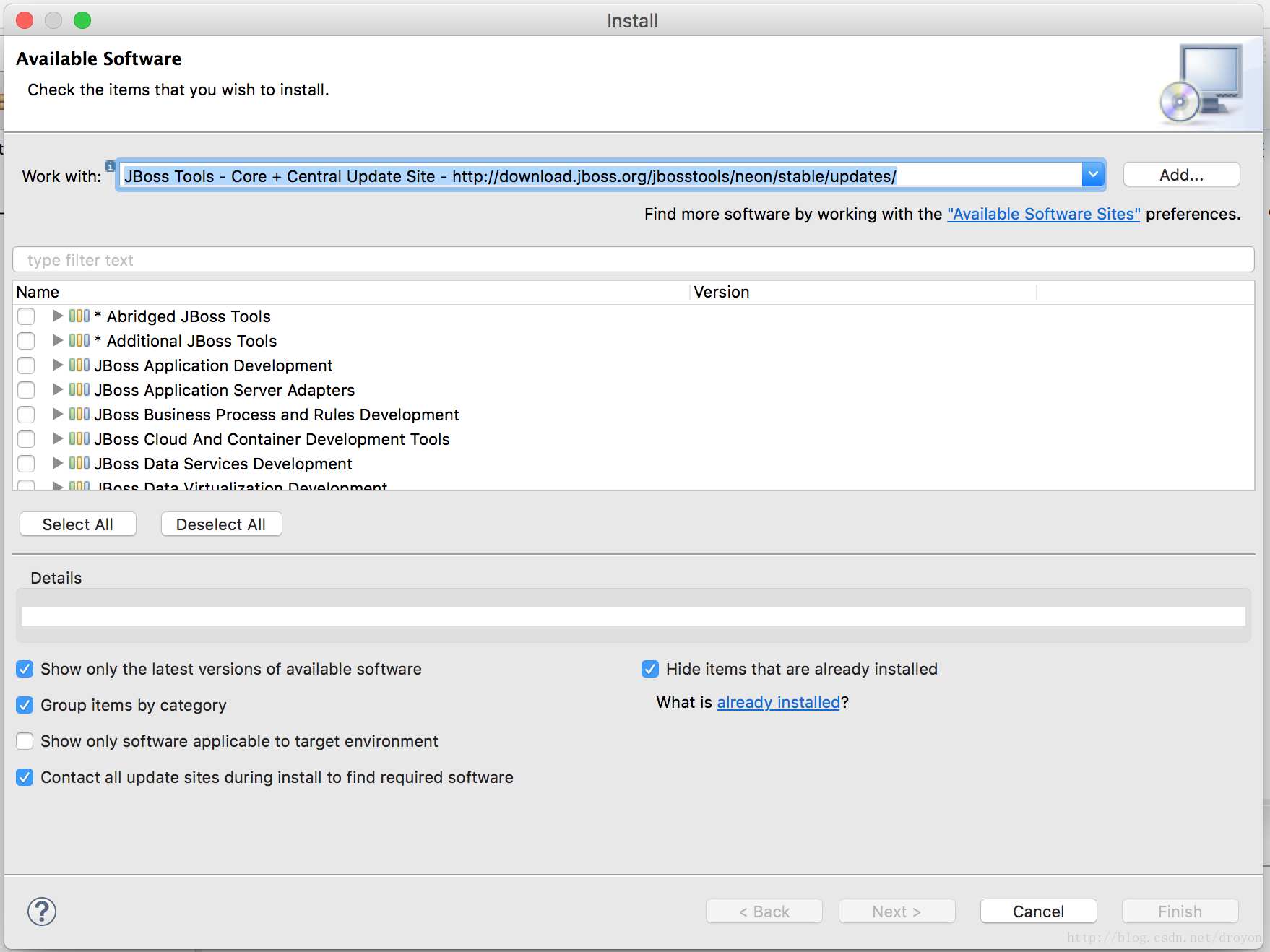Click Deselect All button

221,524
